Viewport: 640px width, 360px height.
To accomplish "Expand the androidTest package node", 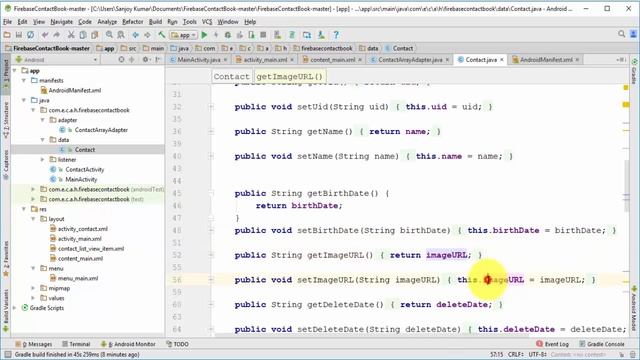I will click(x=33, y=189).
